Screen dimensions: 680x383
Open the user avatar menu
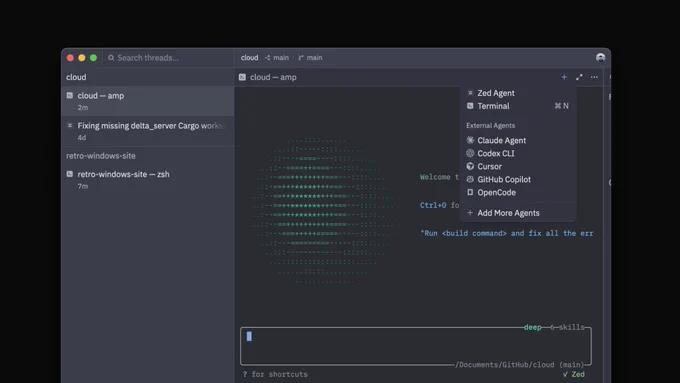[x=600, y=58]
